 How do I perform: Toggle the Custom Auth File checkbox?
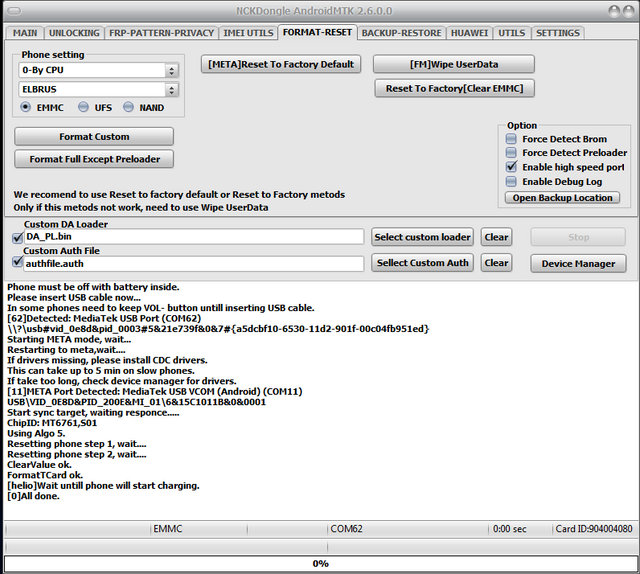click(x=18, y=261)
